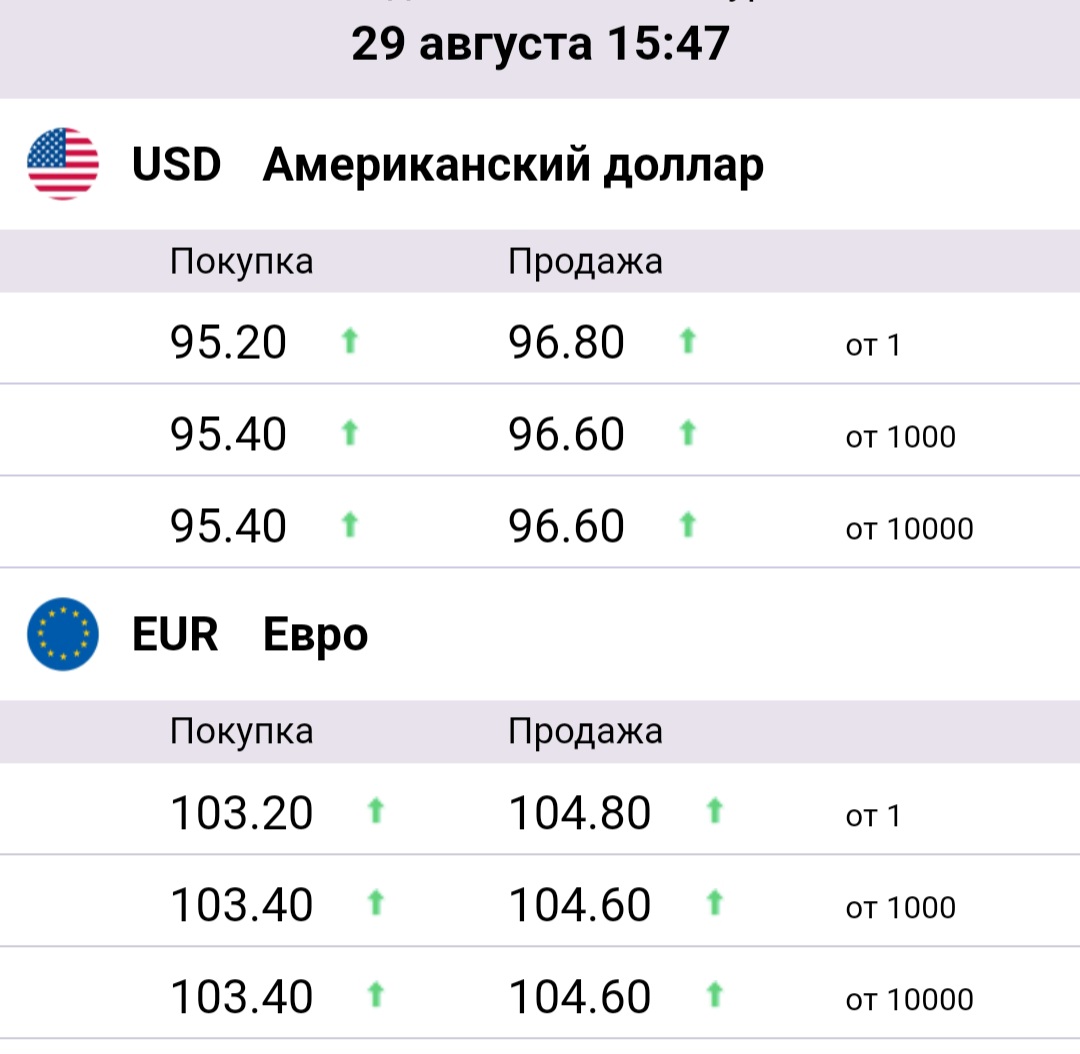This screenshot has width=1080, height=1054.
Task: Select EUR buy rate 103.20
Action: click(x=241, y=813)
